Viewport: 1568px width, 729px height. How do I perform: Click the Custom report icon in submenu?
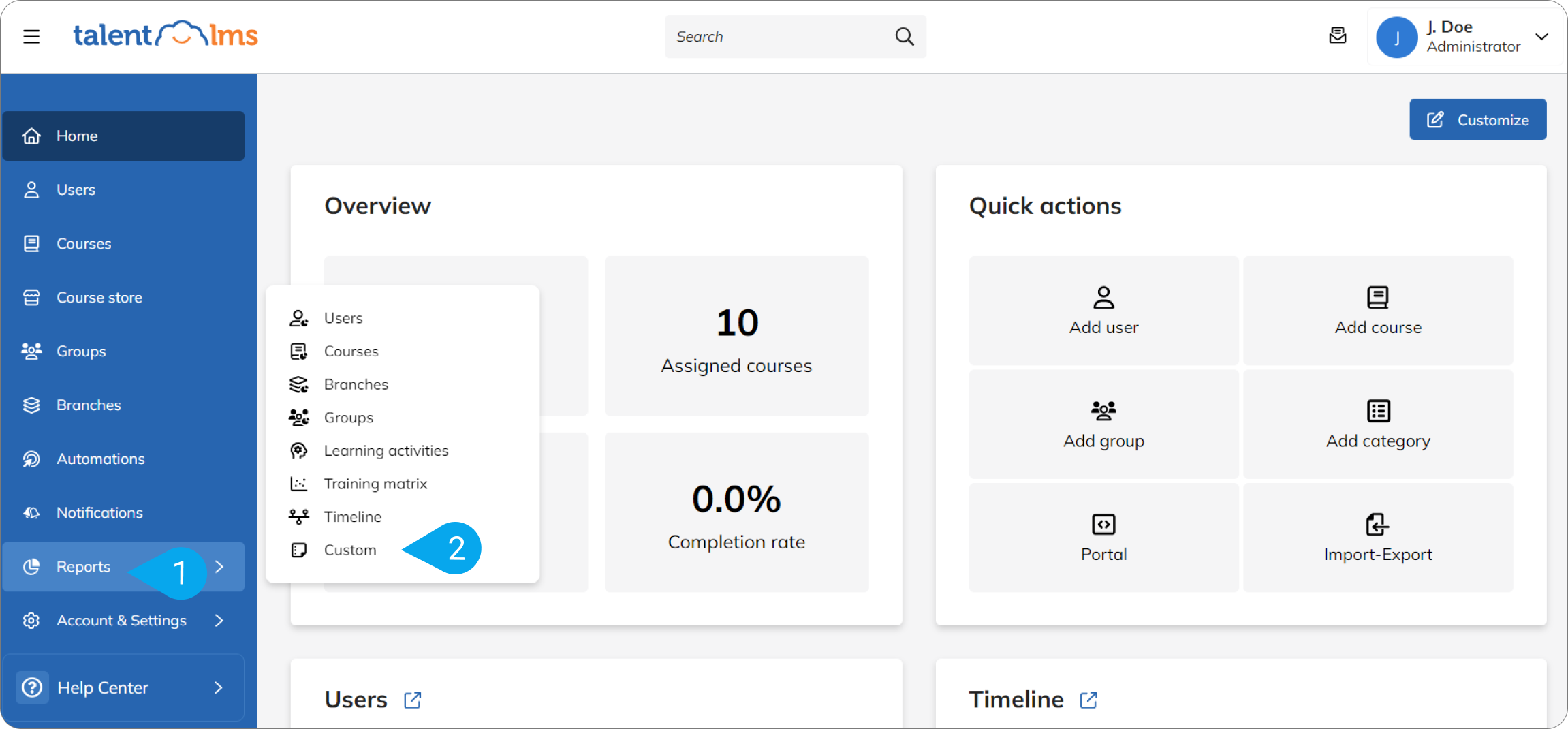pyautogui.click(x=298, y=550)
